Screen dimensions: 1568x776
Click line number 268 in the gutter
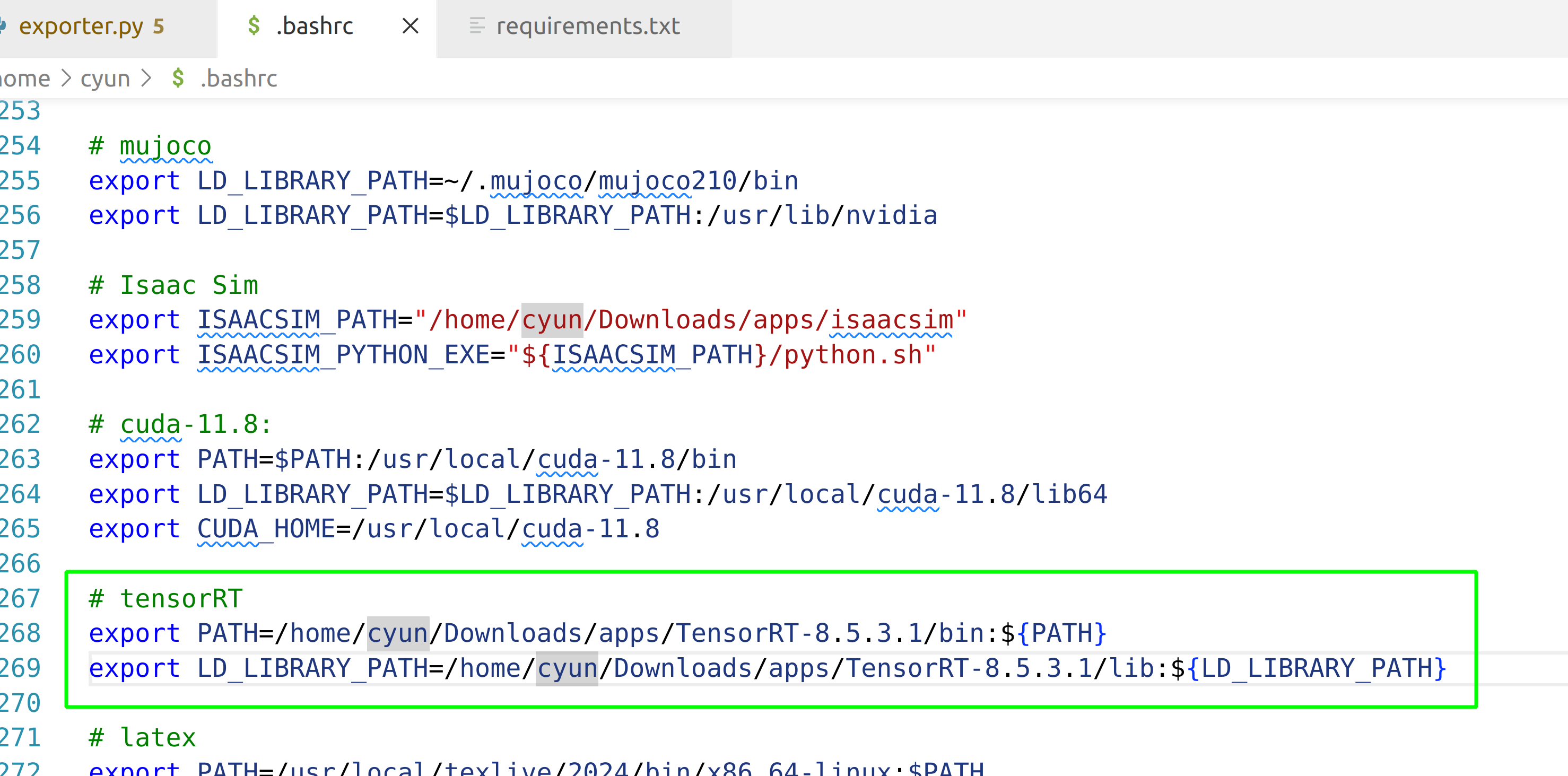point(20,633)
